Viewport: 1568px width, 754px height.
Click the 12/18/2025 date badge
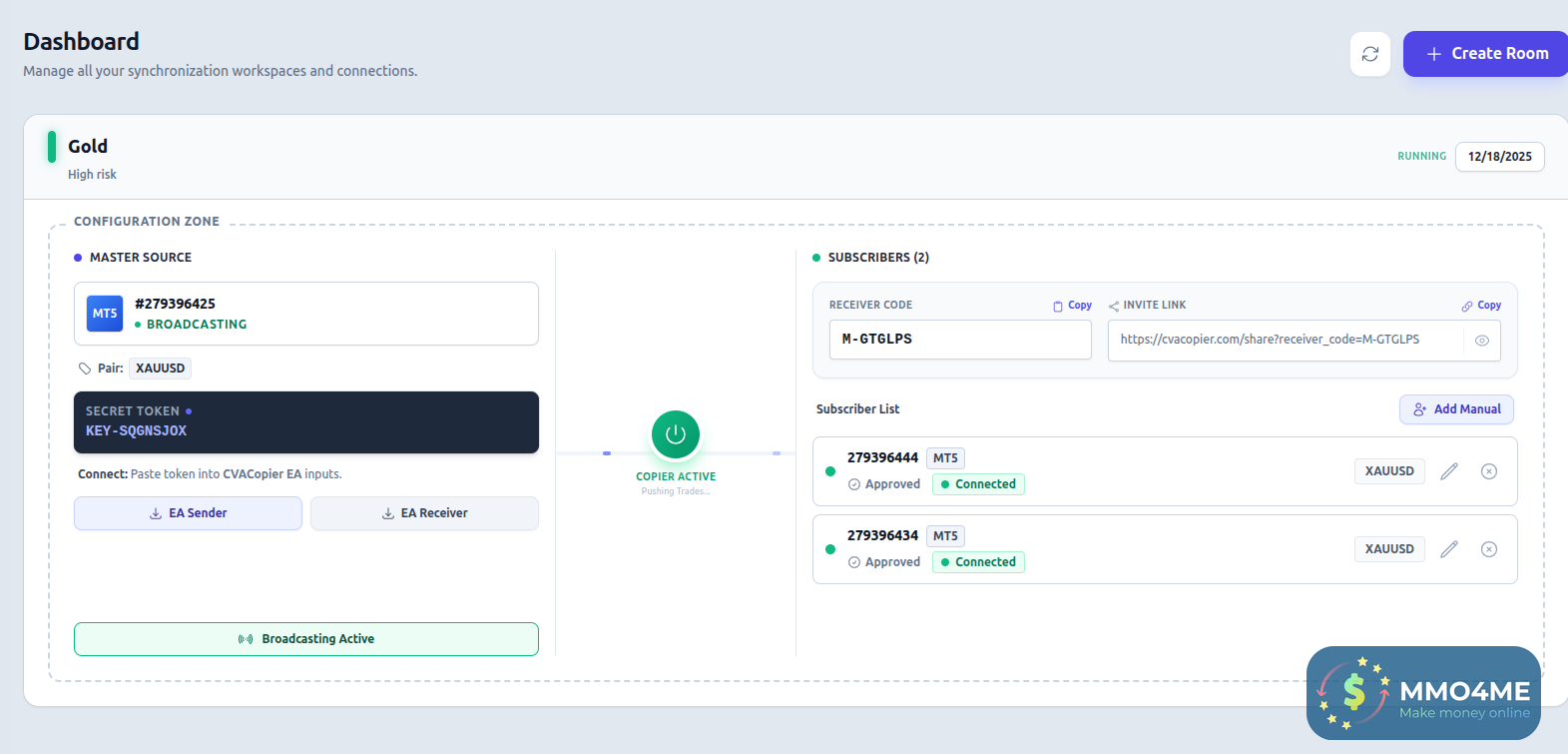pos(1499,157)
